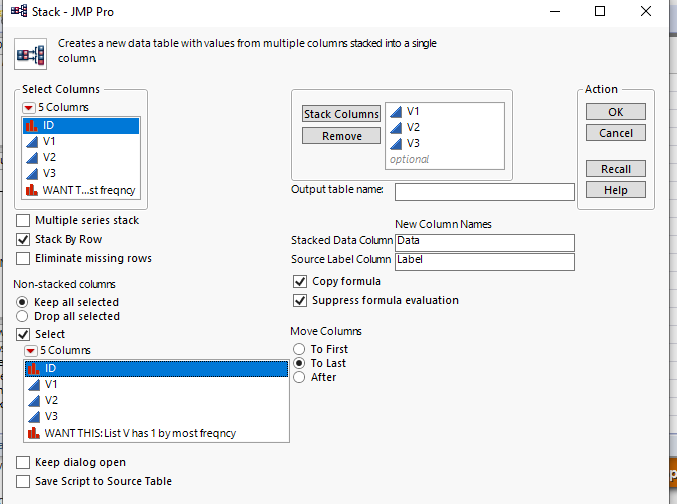This screenshot has width=677, height=504.
Task: Open the red triangle menu above Select Columns
Action: (x=29, y=107)
